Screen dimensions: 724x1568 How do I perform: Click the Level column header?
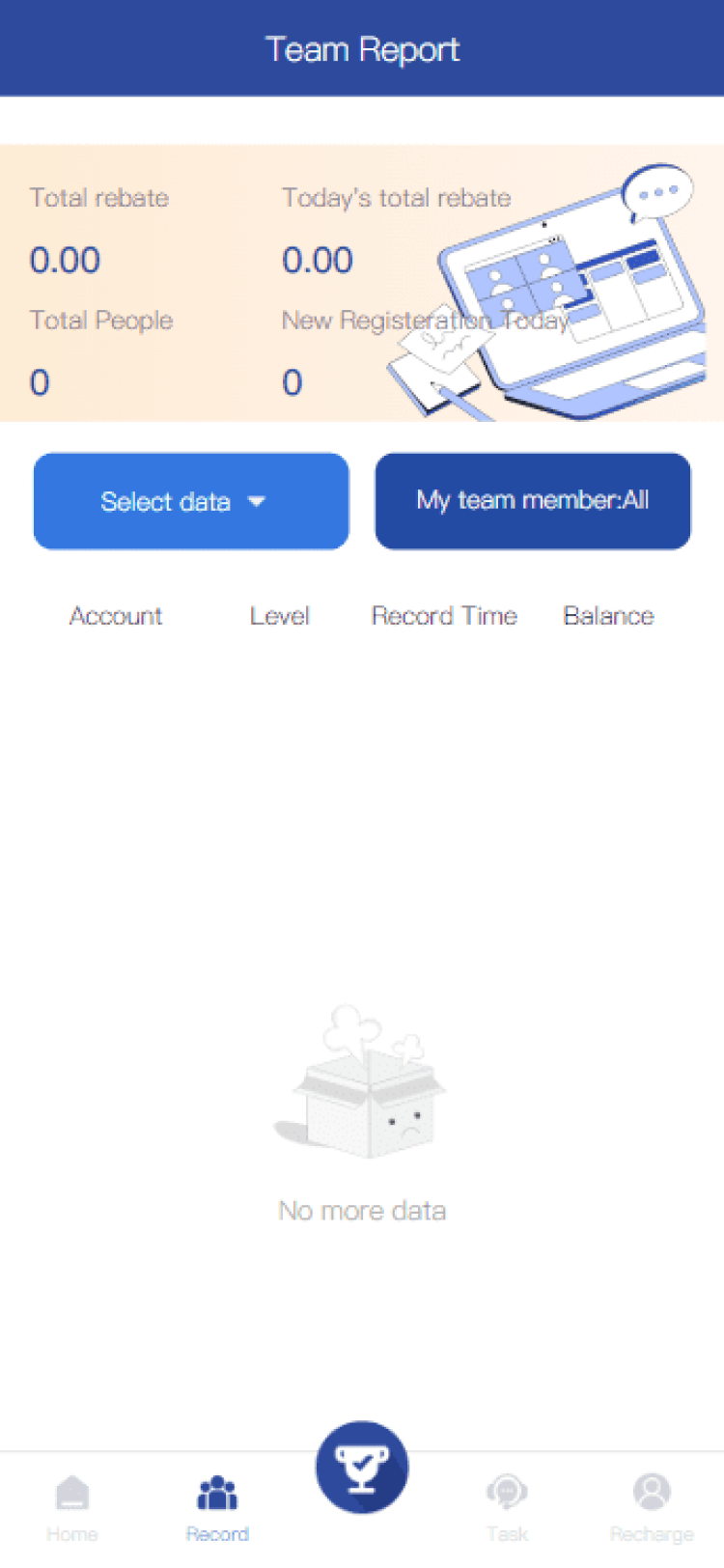tap(280, 616)
